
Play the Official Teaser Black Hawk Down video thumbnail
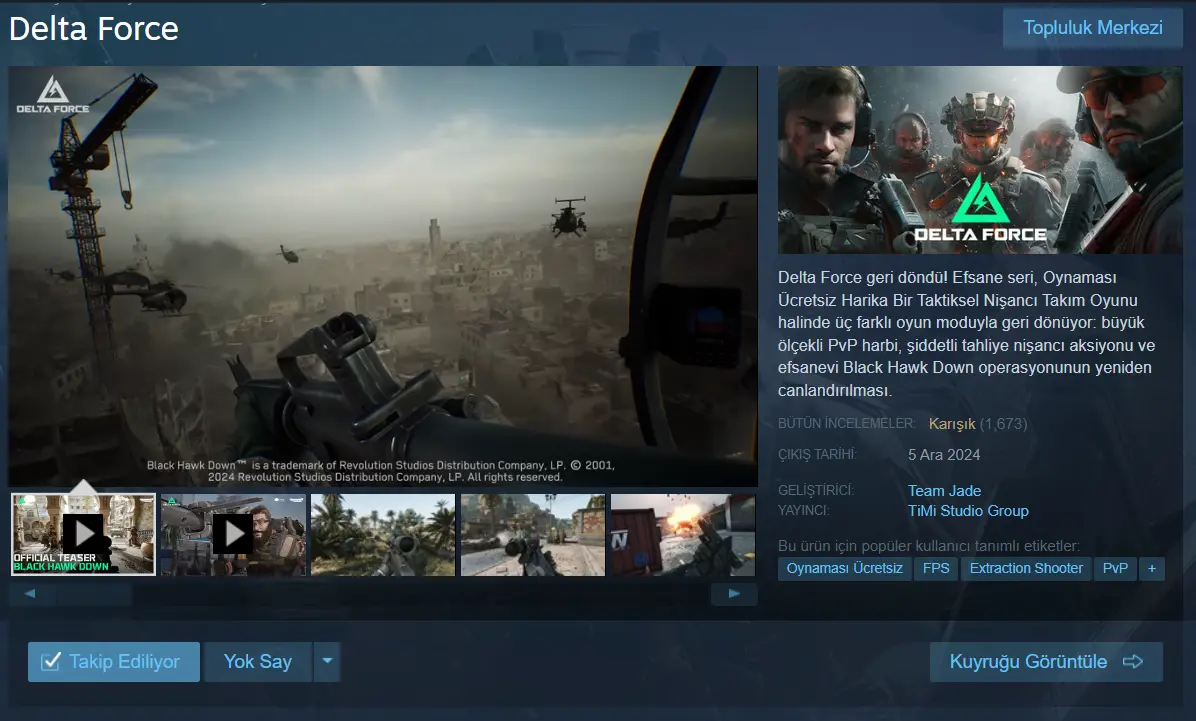tap(83, 534)
